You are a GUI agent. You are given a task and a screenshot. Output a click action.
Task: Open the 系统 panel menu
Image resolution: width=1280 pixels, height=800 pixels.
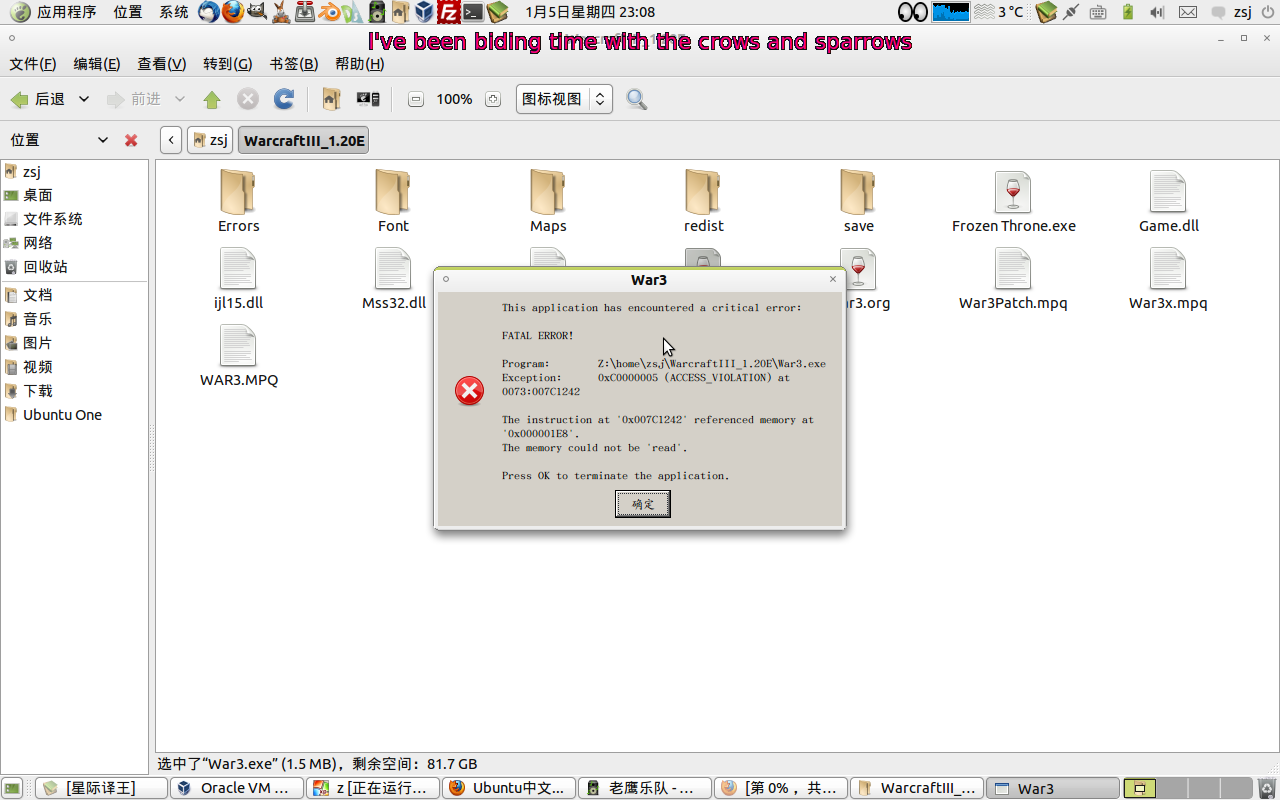(174, 12)
